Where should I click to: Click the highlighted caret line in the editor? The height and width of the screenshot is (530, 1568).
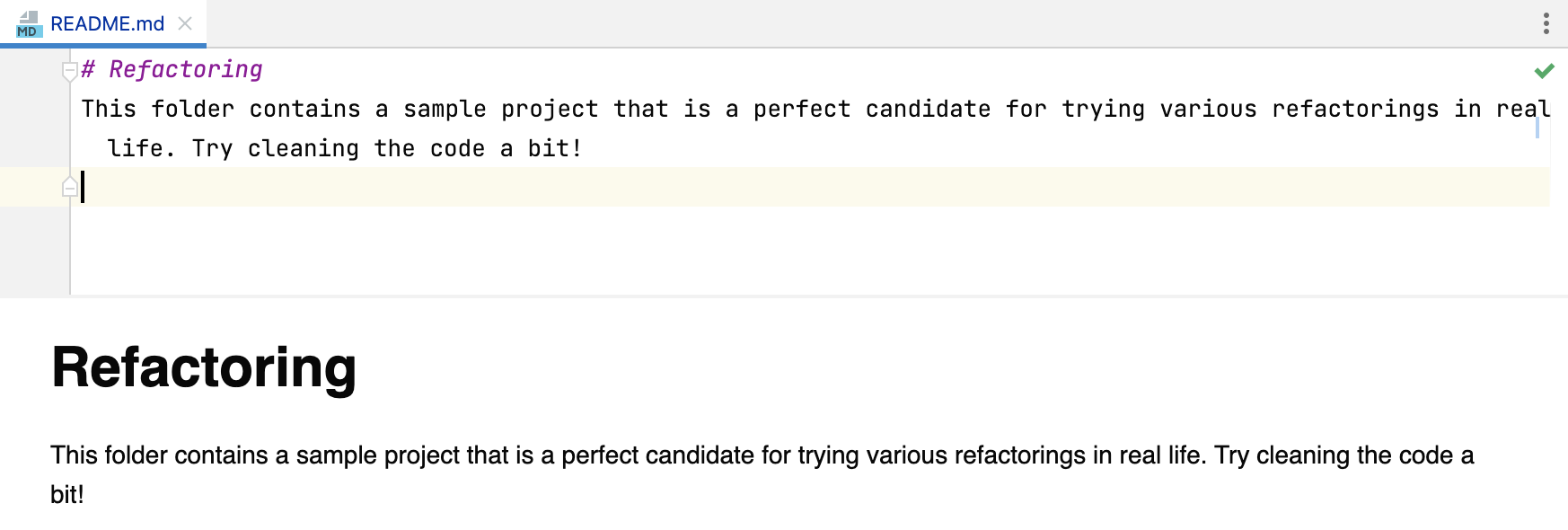coord(359,187)
